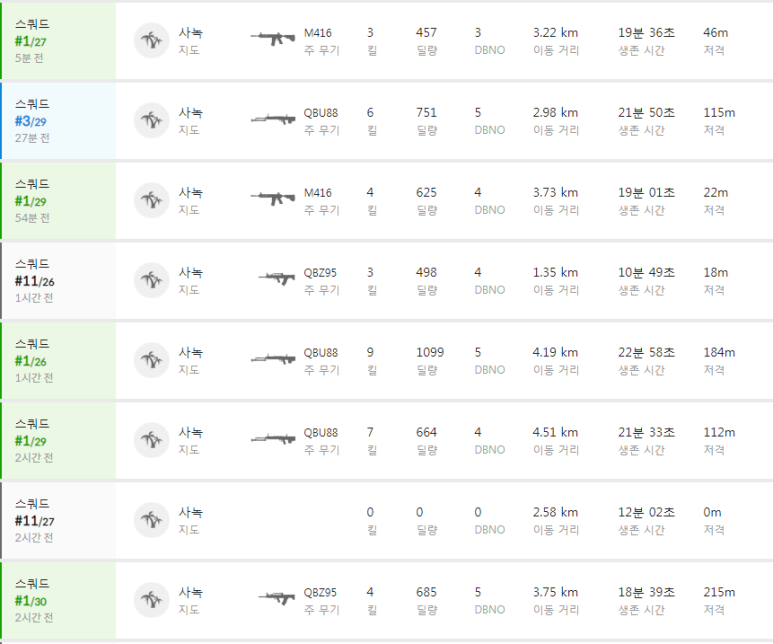Click the QBZ95 weapon icon in the #1/30 match
This screenshot has height=644, width=773.
[277, 598]
